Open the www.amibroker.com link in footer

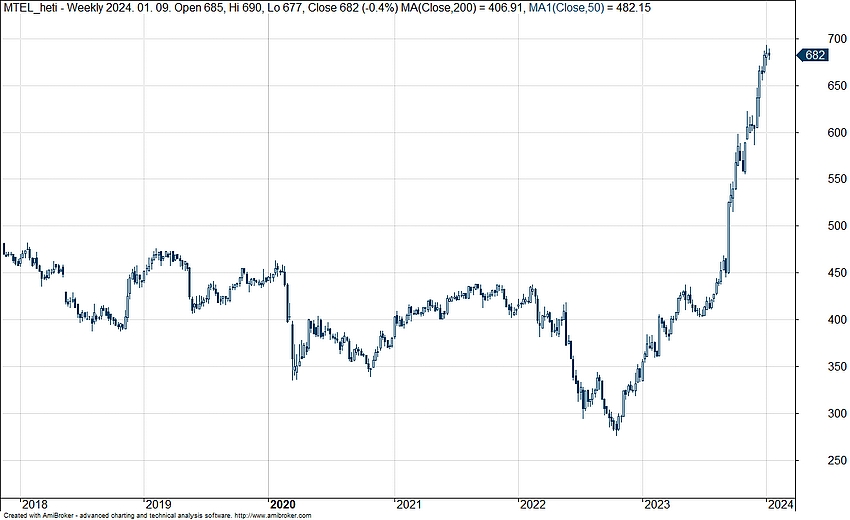273,516
